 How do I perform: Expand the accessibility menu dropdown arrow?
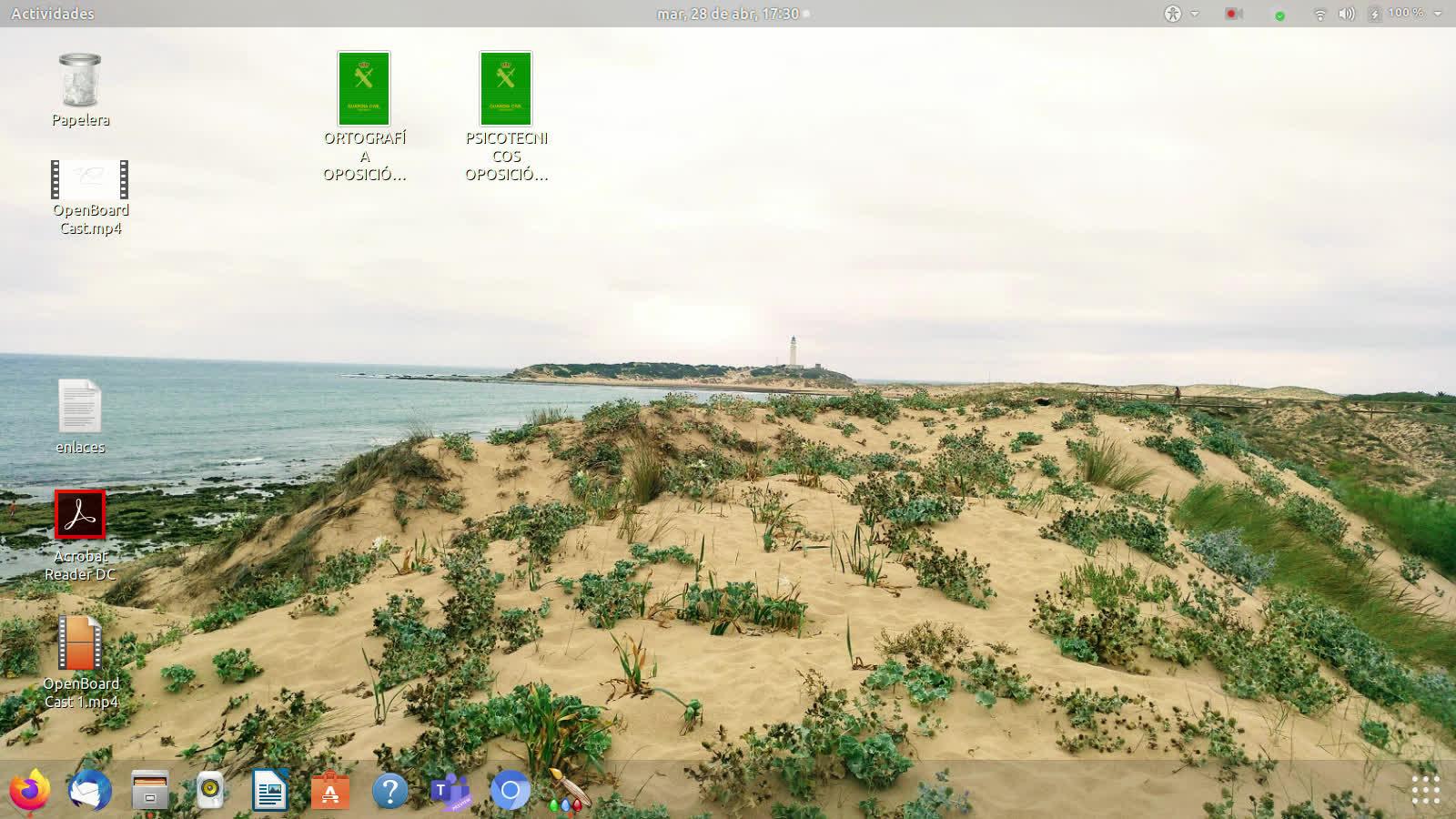point(1195,14)
